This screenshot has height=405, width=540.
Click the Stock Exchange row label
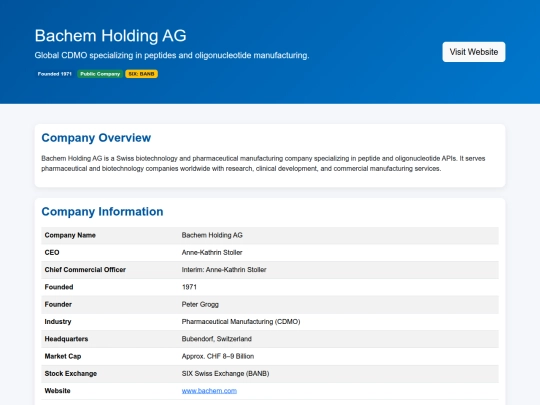(71, 374)
